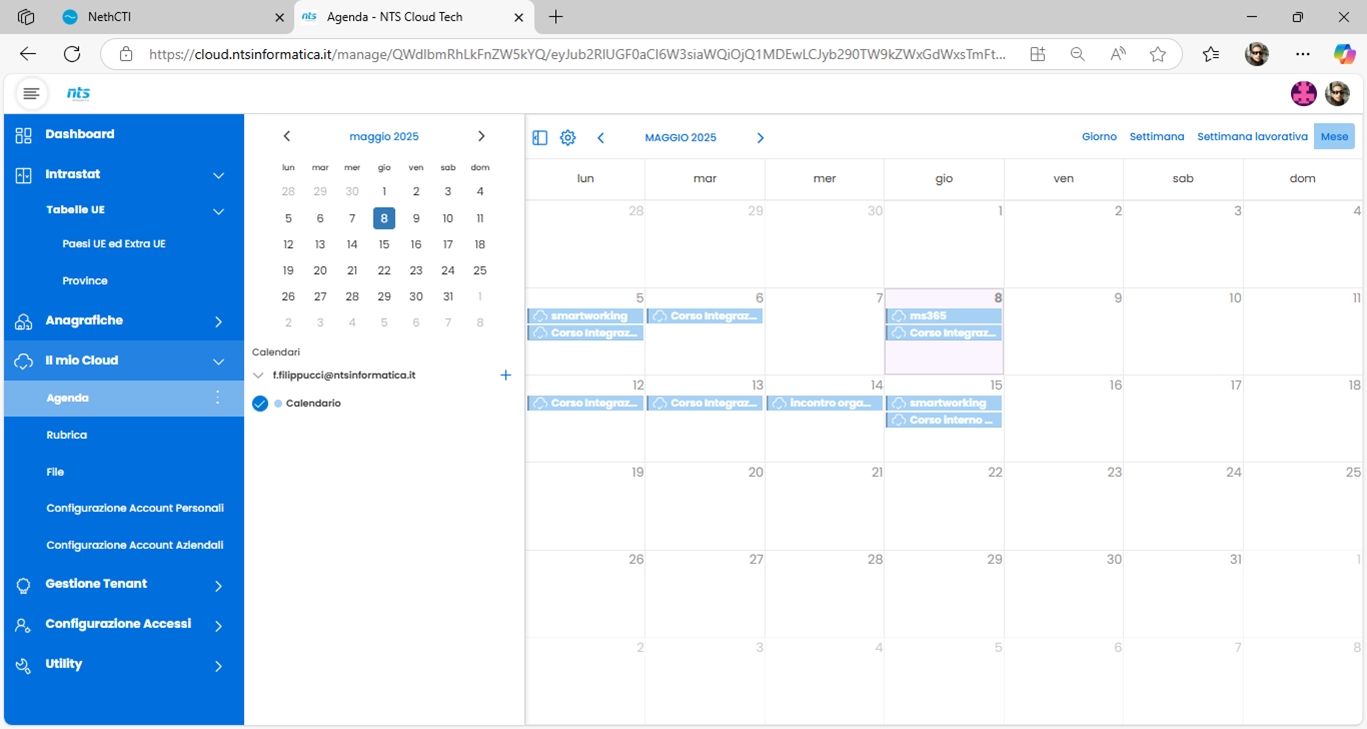1367x729 pixels.
Task: Open the Dashboard section icon
Action: point(24,135)
